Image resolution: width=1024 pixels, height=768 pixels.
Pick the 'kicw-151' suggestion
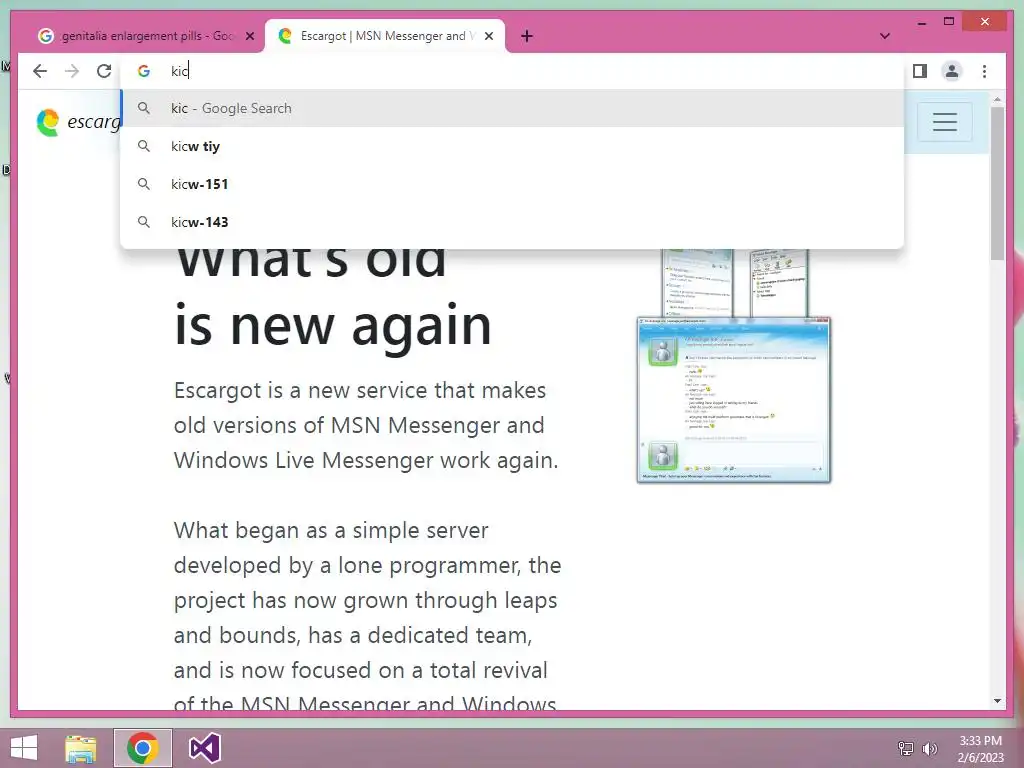coord(512,184)
